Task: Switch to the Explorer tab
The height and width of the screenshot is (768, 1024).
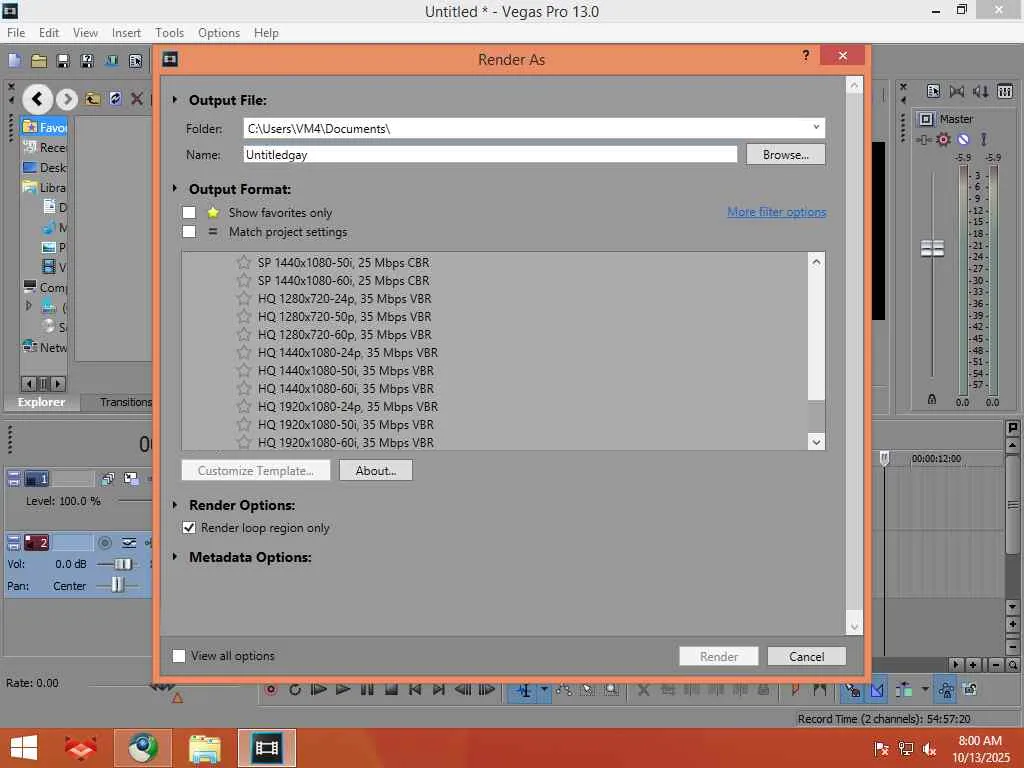Action: coord(41,402)
